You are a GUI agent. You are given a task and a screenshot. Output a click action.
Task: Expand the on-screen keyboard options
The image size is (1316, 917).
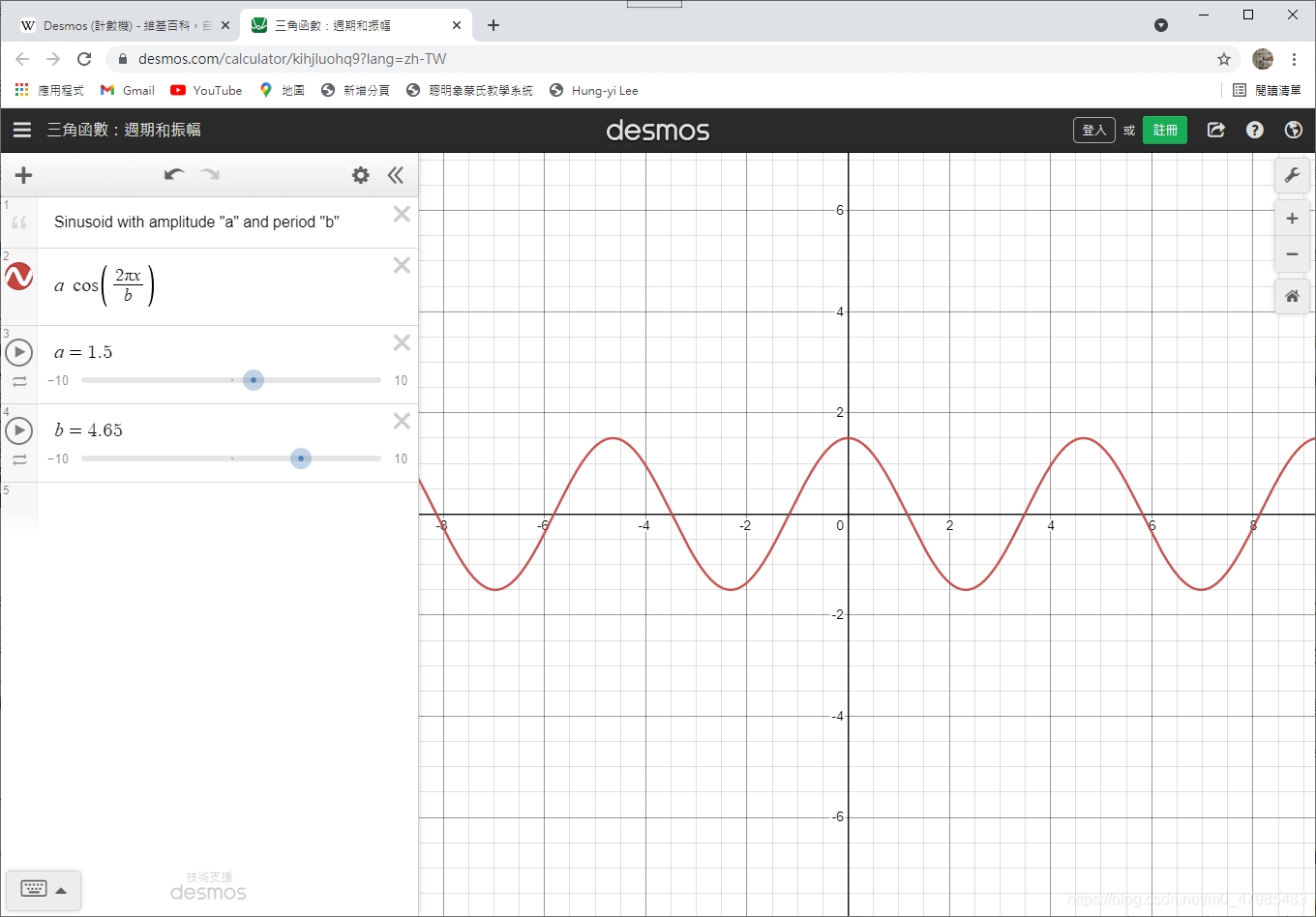point(62,890)
